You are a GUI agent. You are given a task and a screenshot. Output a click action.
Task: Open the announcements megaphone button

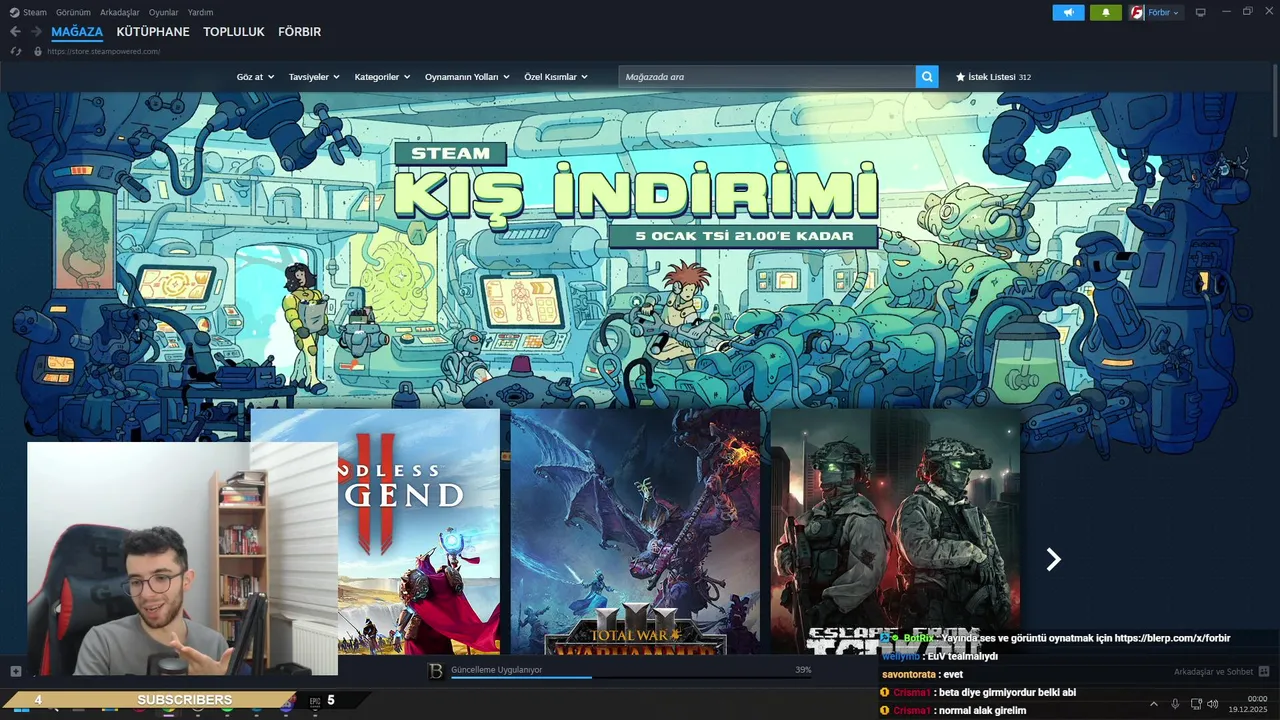pos(1068,13)
